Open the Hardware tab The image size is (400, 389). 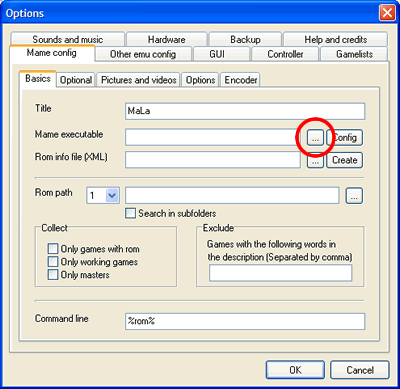point(167,39)
